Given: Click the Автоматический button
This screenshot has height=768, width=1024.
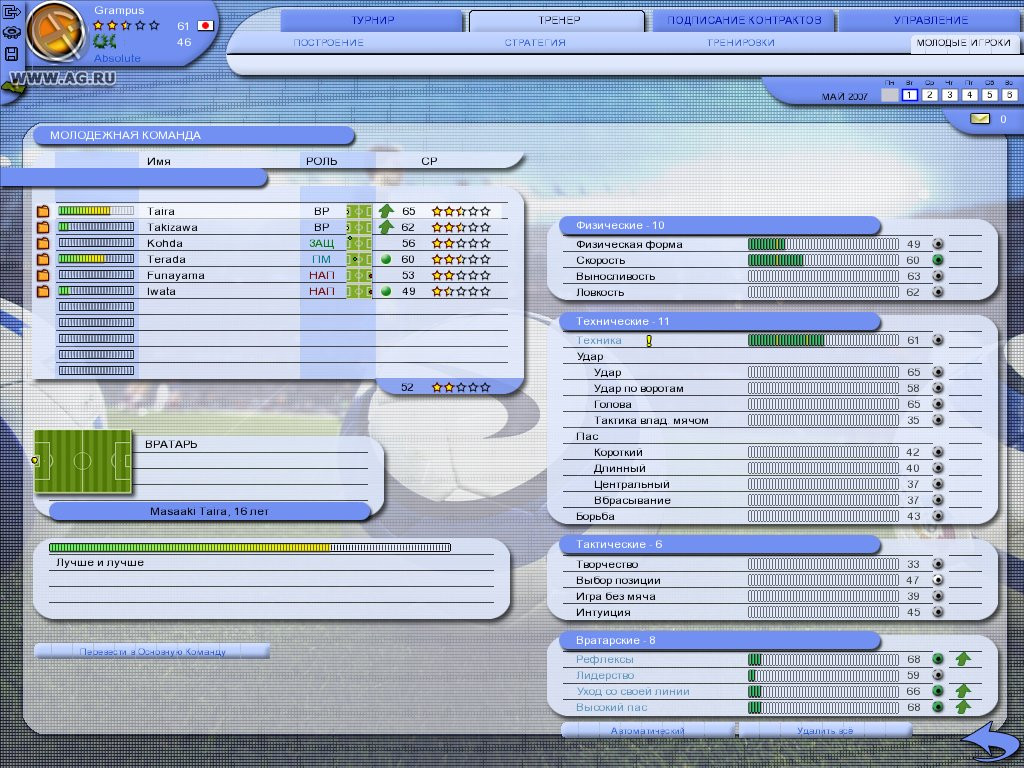Looking at the screenshot, I should pos(647,731).
